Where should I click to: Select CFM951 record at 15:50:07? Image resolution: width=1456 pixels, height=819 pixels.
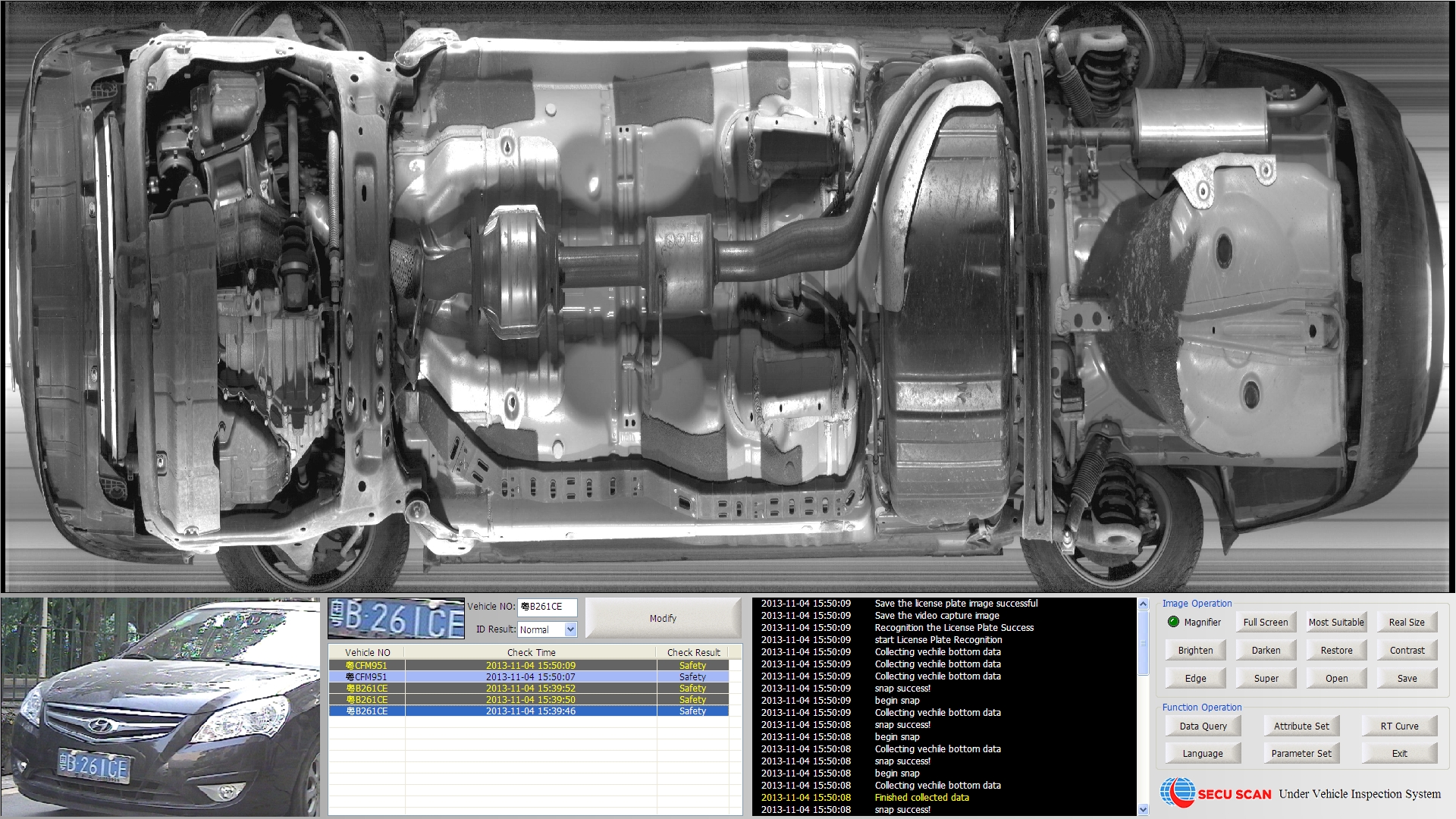point(531,676)
